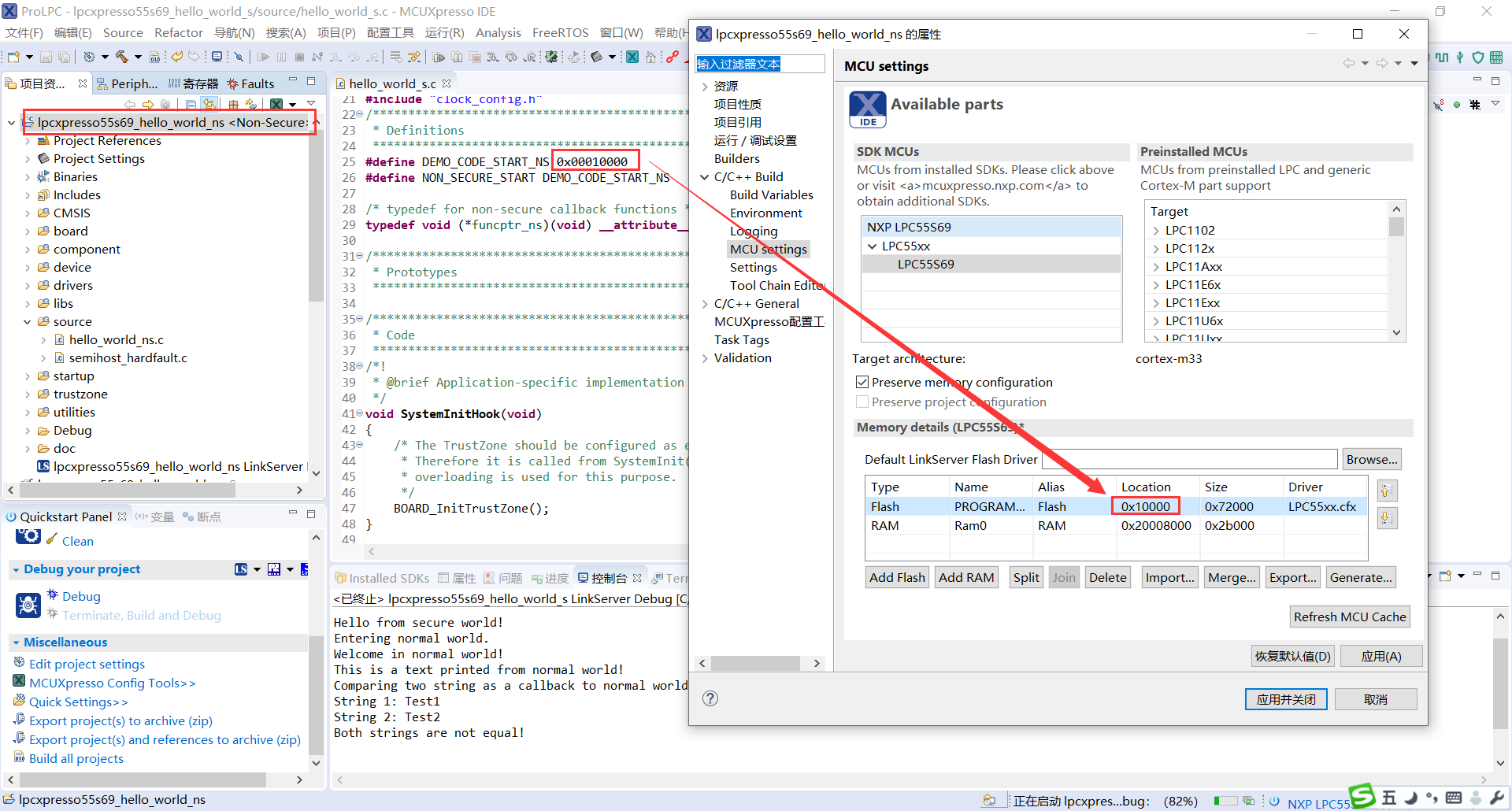
Task: Collapse the C/C++ Build tree node
Action: click(x=705, y=177)
